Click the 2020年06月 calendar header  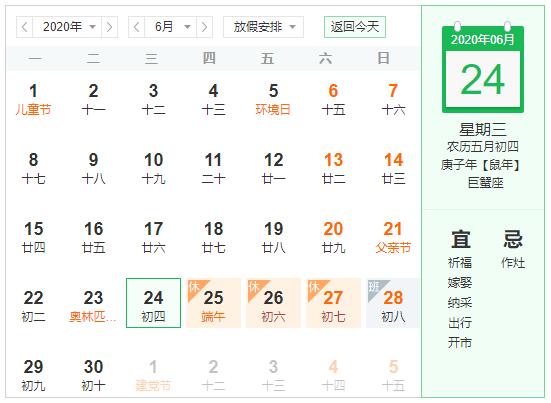pos(483,39)
